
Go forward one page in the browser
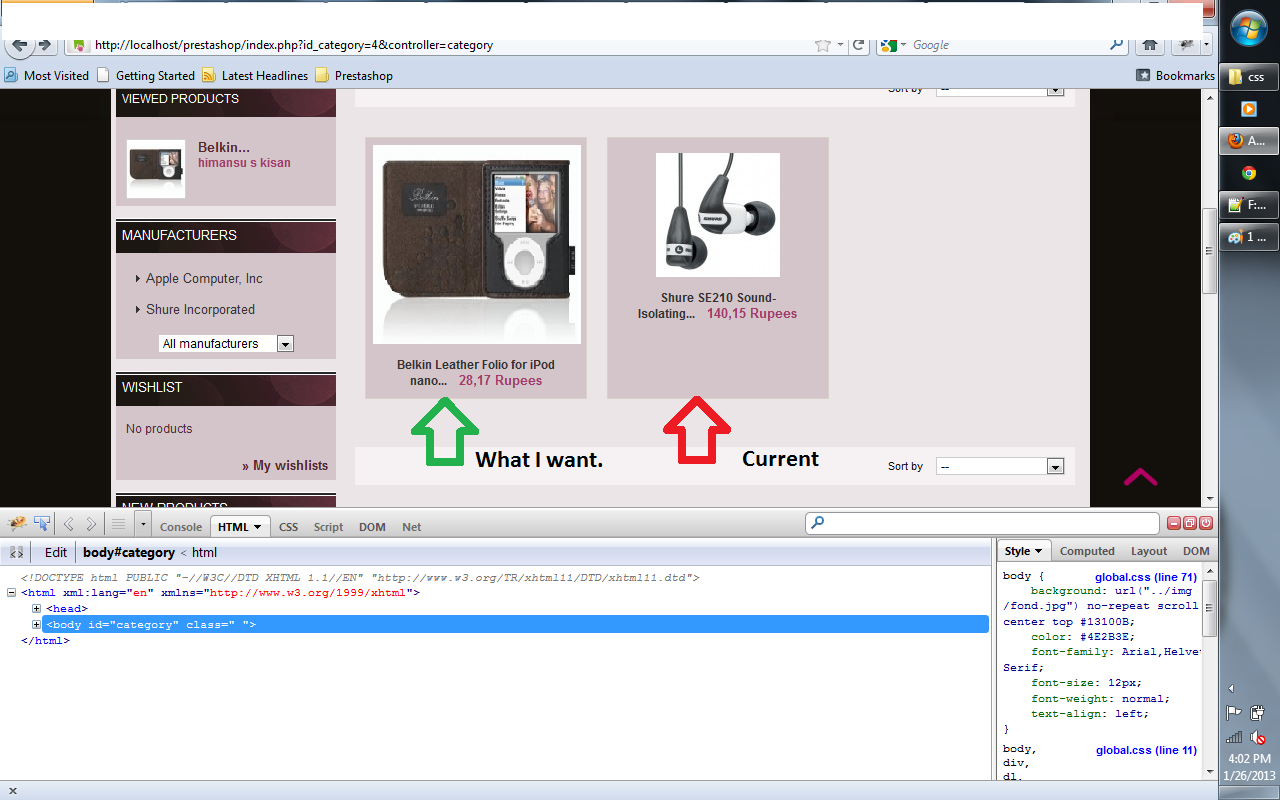[45, 45]
